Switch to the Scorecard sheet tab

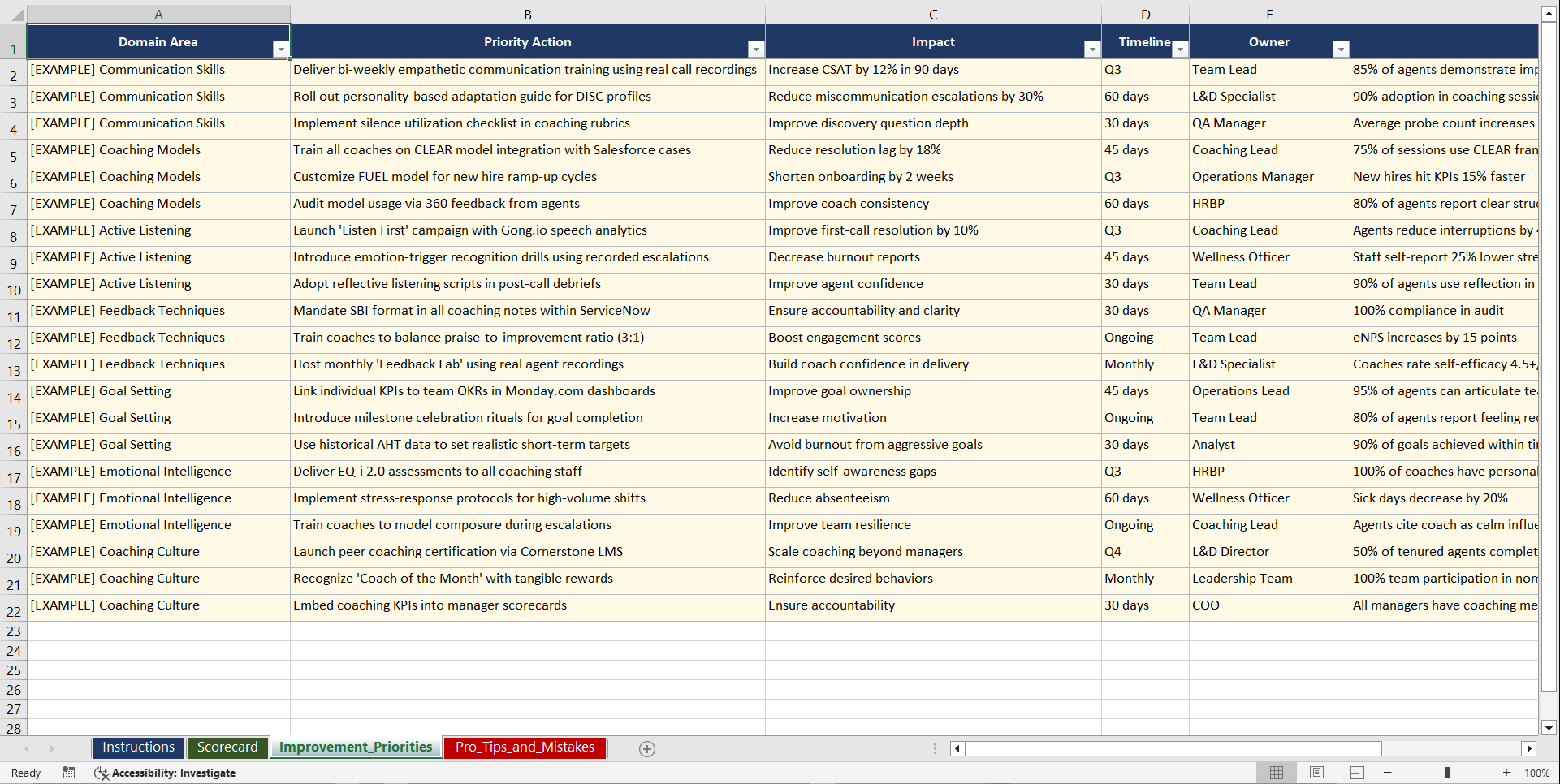point(227,747)
